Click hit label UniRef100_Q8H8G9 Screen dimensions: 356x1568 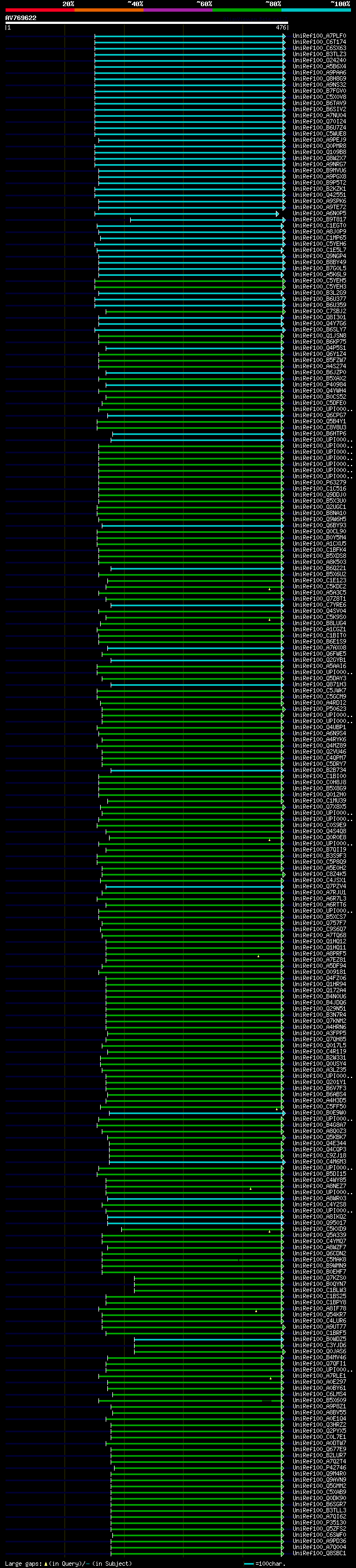pyautogui.click(x=319, y=78)
